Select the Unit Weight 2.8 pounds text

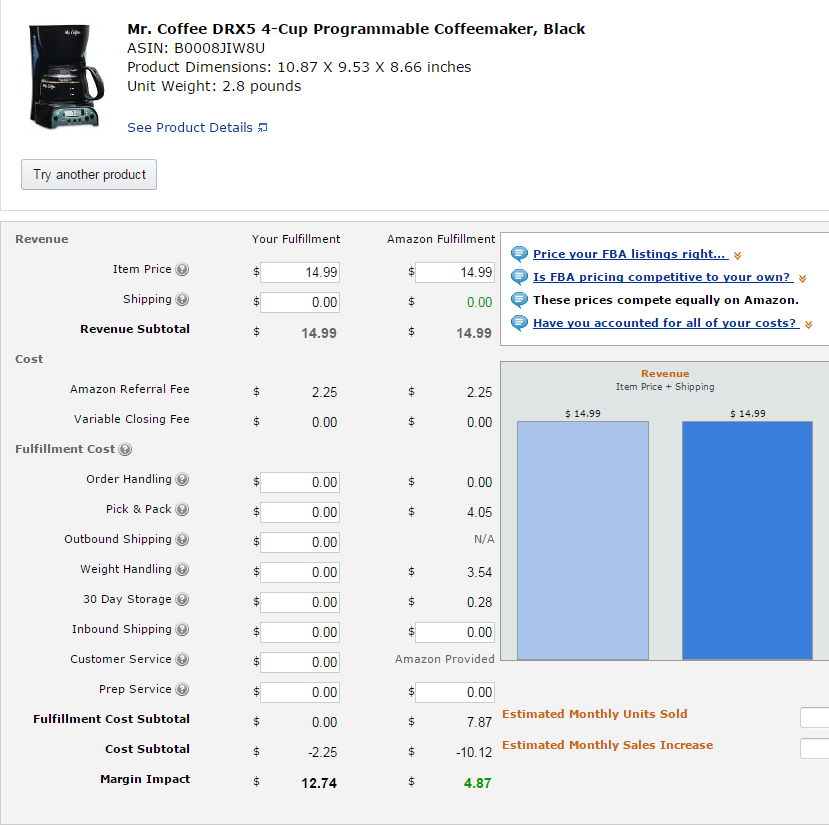(x=214, y=86)
